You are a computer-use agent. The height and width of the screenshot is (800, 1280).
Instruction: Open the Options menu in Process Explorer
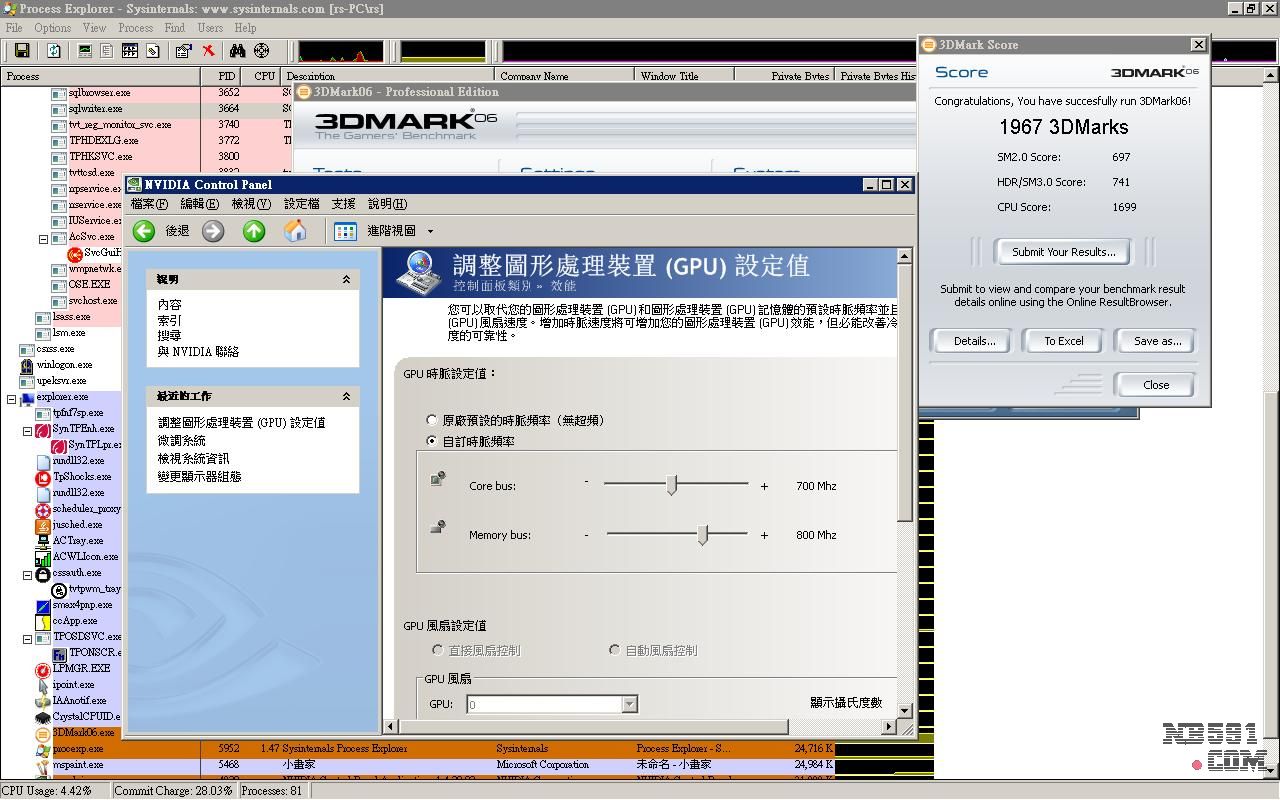click(x=52, y=28)
